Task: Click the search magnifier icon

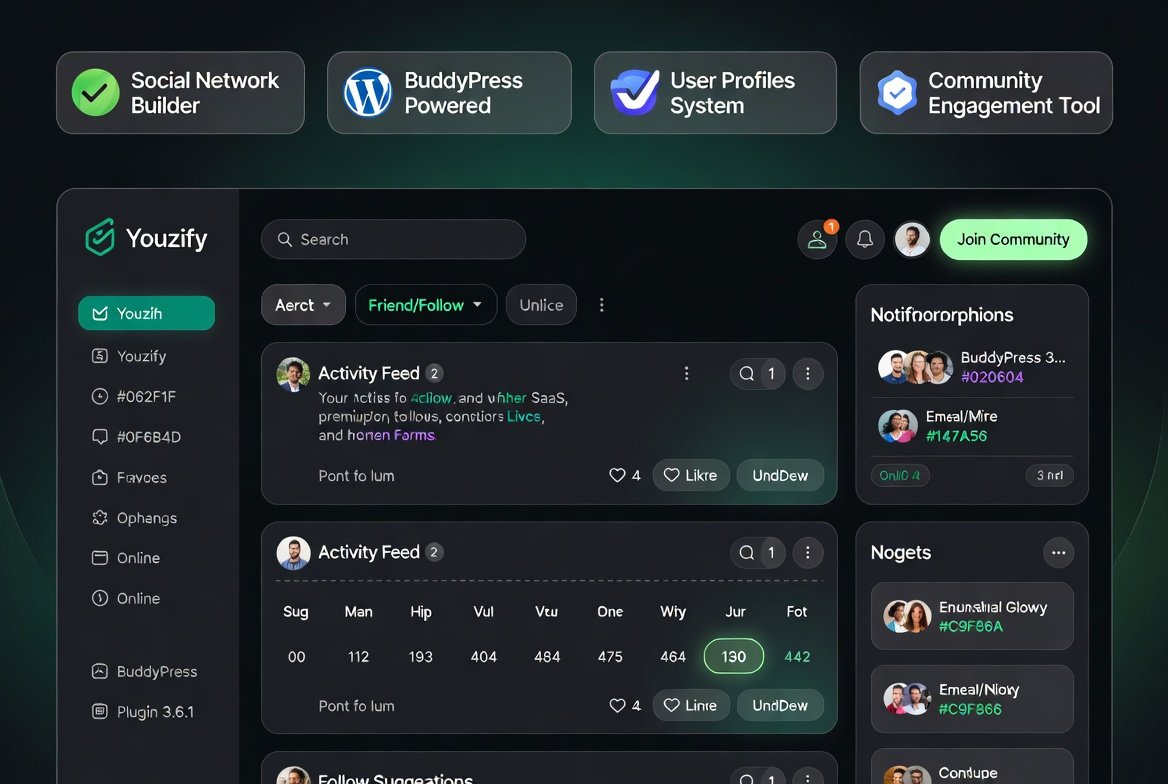Action: tap(285, 239)
